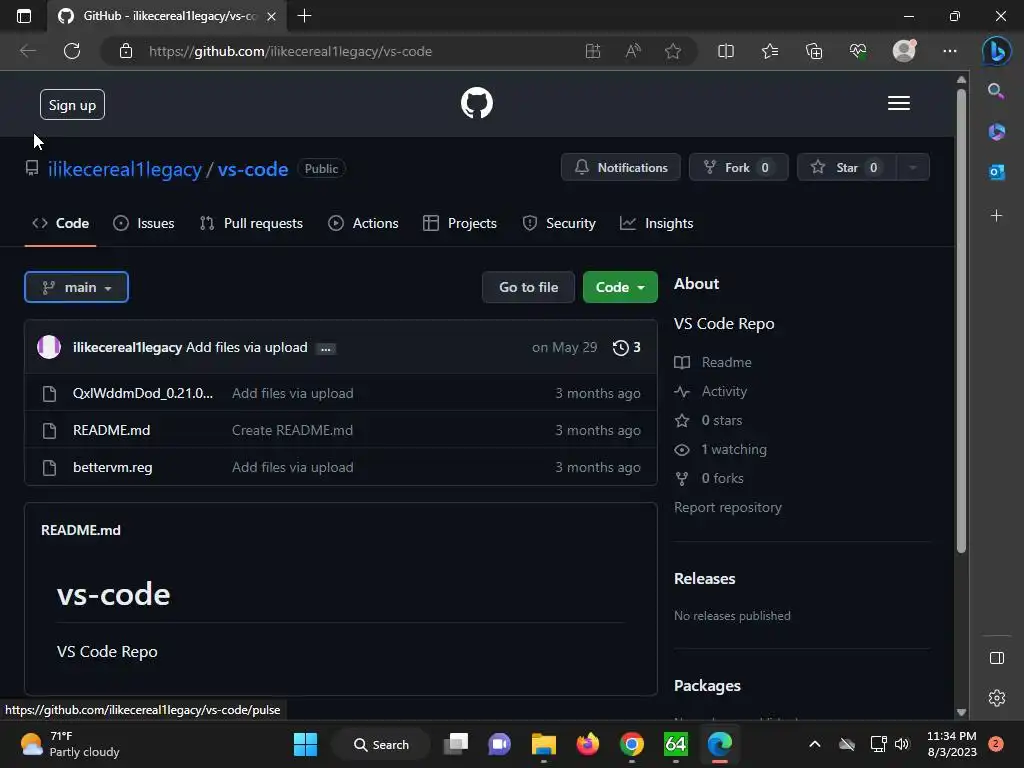Open QxlWddmDod_0.21.0... file
Viewport: 1024px width, 768px height.
click(143, 393)
